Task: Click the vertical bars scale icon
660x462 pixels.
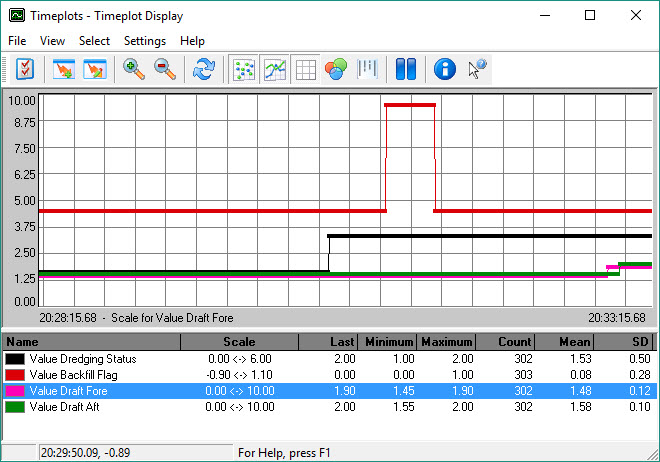Action: tap(367, 69)
